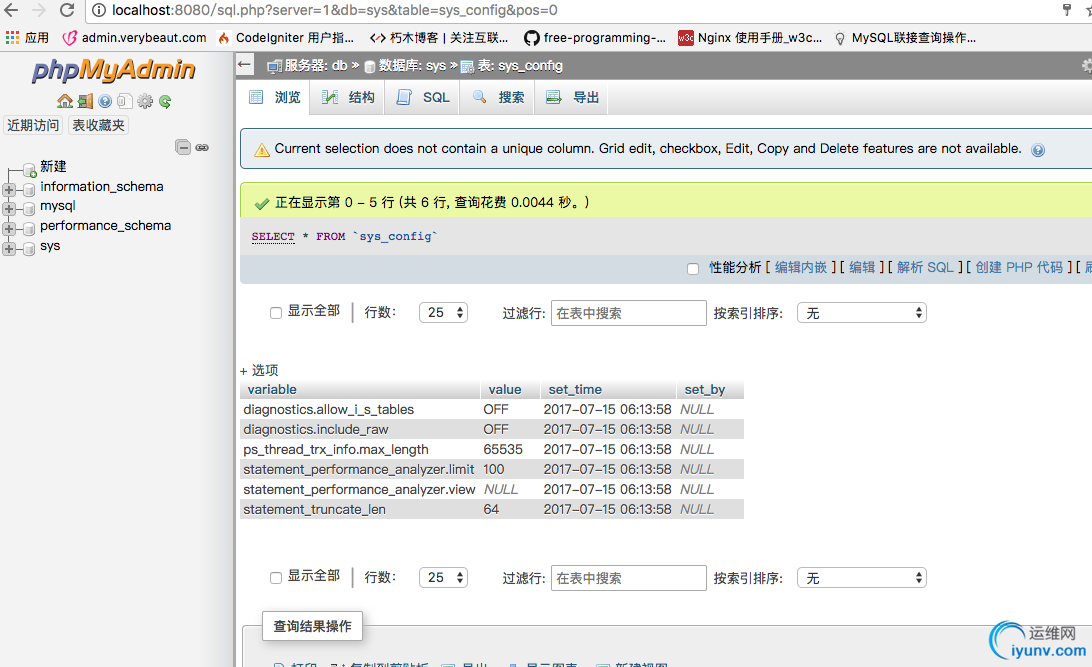Focus the upper 过滤行 search field
Viewport: 1092px width, 667px height.
[x=628, y=313]
